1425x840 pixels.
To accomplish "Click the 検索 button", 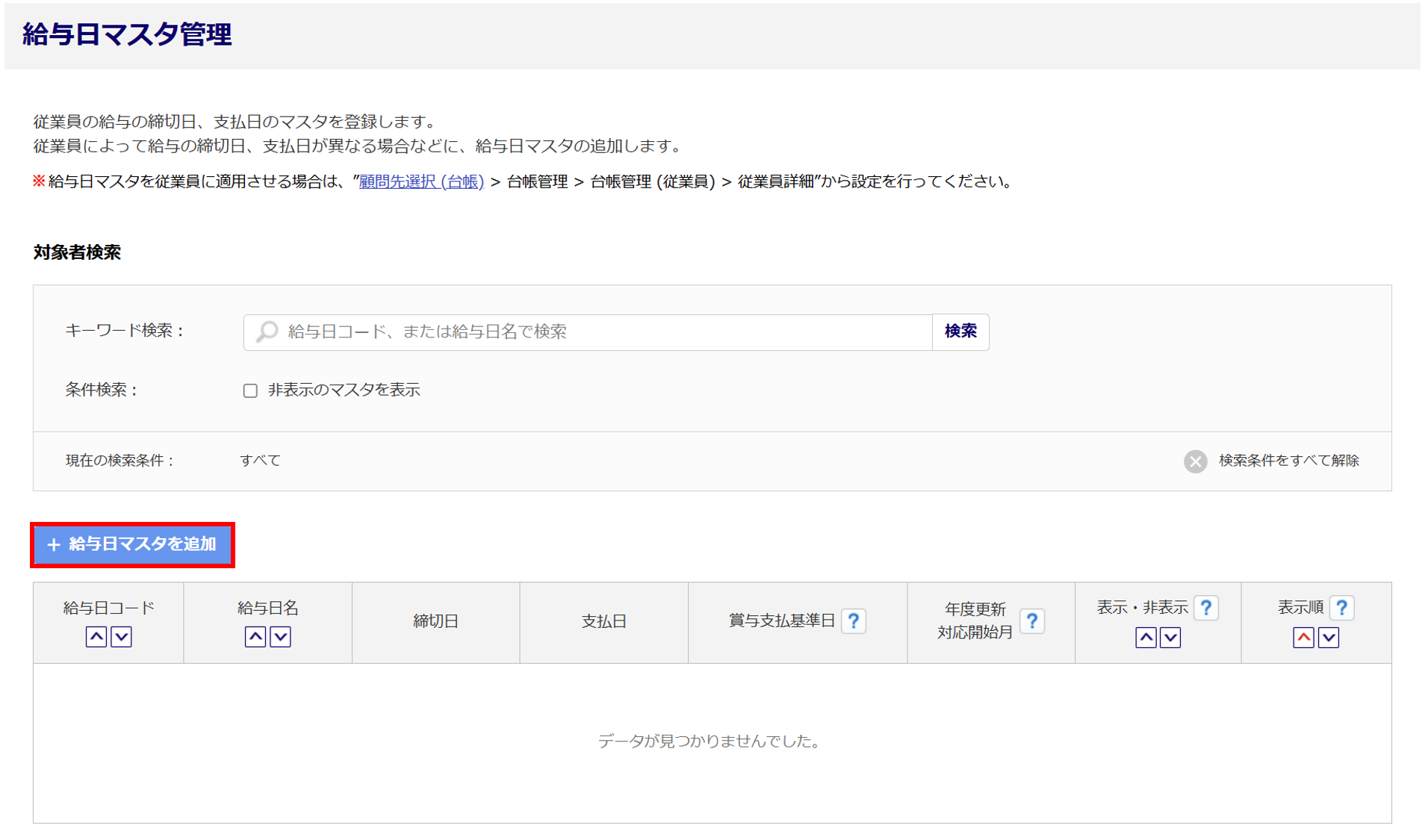I will pos(960,332).
